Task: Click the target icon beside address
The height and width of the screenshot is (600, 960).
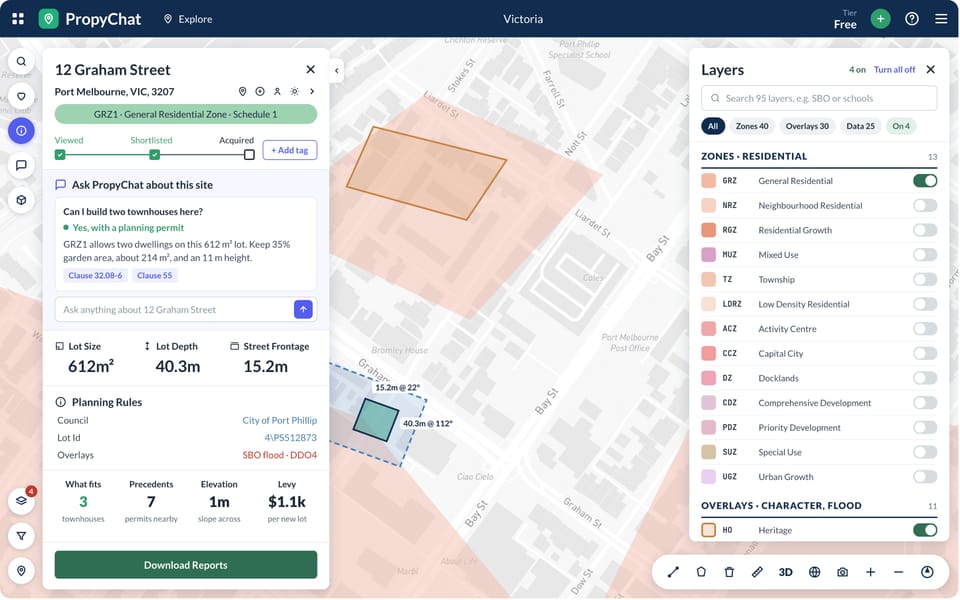Action: [x=260, y=91]
